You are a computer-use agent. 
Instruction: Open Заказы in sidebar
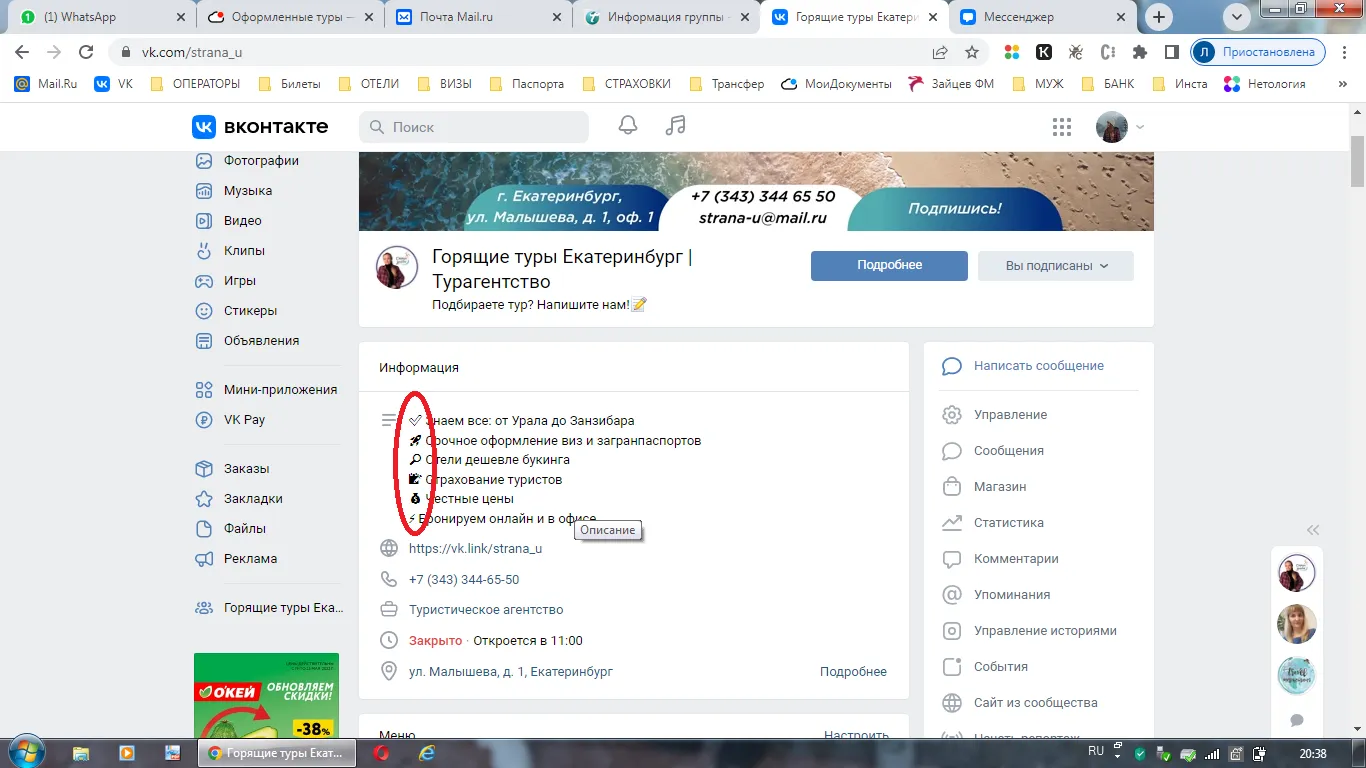(232, 469)
